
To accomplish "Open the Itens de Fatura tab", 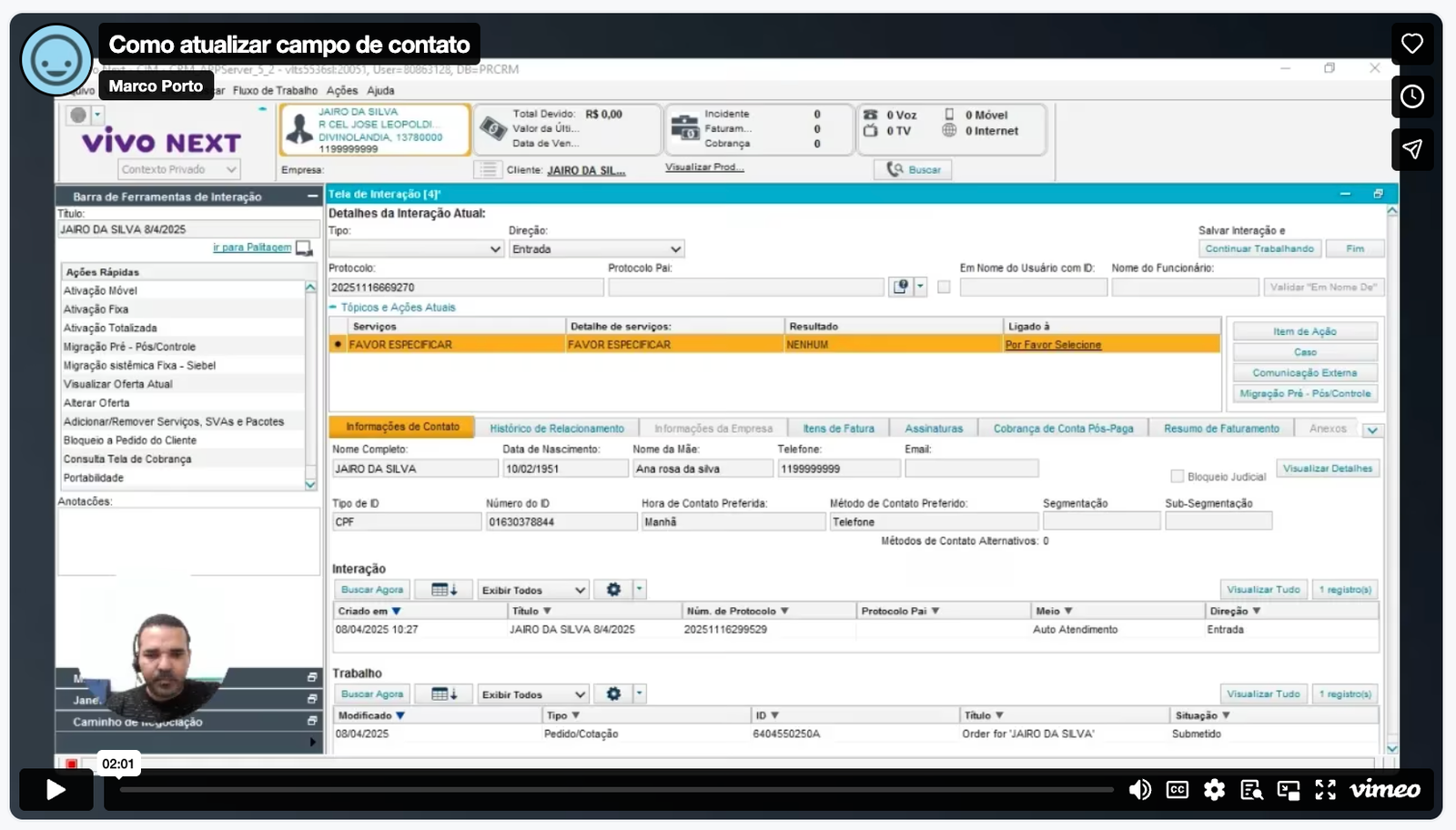I will (838, 429).
